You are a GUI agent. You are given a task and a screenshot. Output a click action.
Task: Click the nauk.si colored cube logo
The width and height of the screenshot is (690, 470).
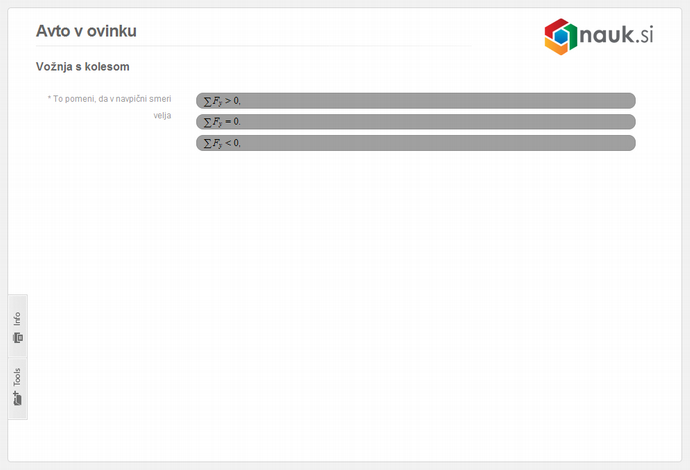[561, 37]
